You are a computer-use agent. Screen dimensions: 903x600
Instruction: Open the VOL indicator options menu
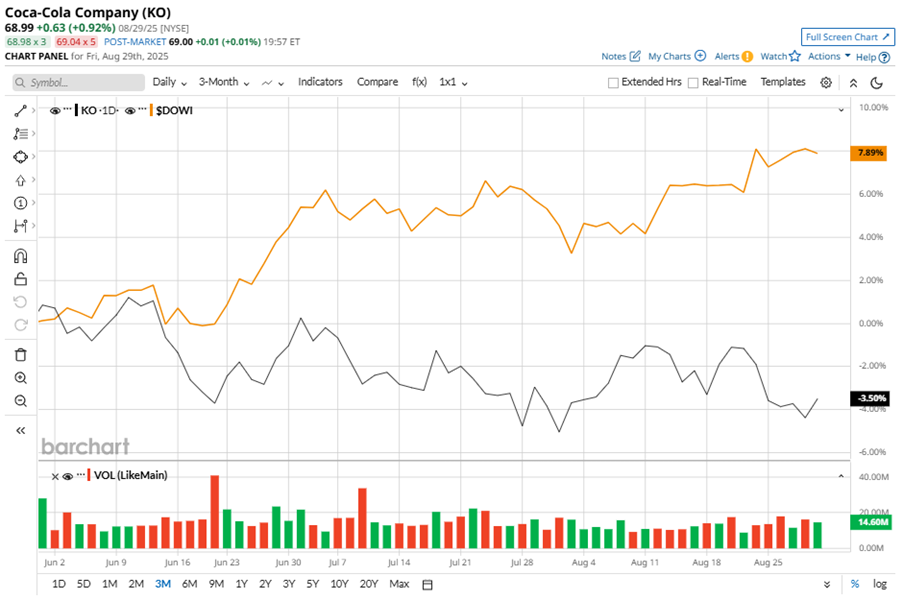(81, 474)
